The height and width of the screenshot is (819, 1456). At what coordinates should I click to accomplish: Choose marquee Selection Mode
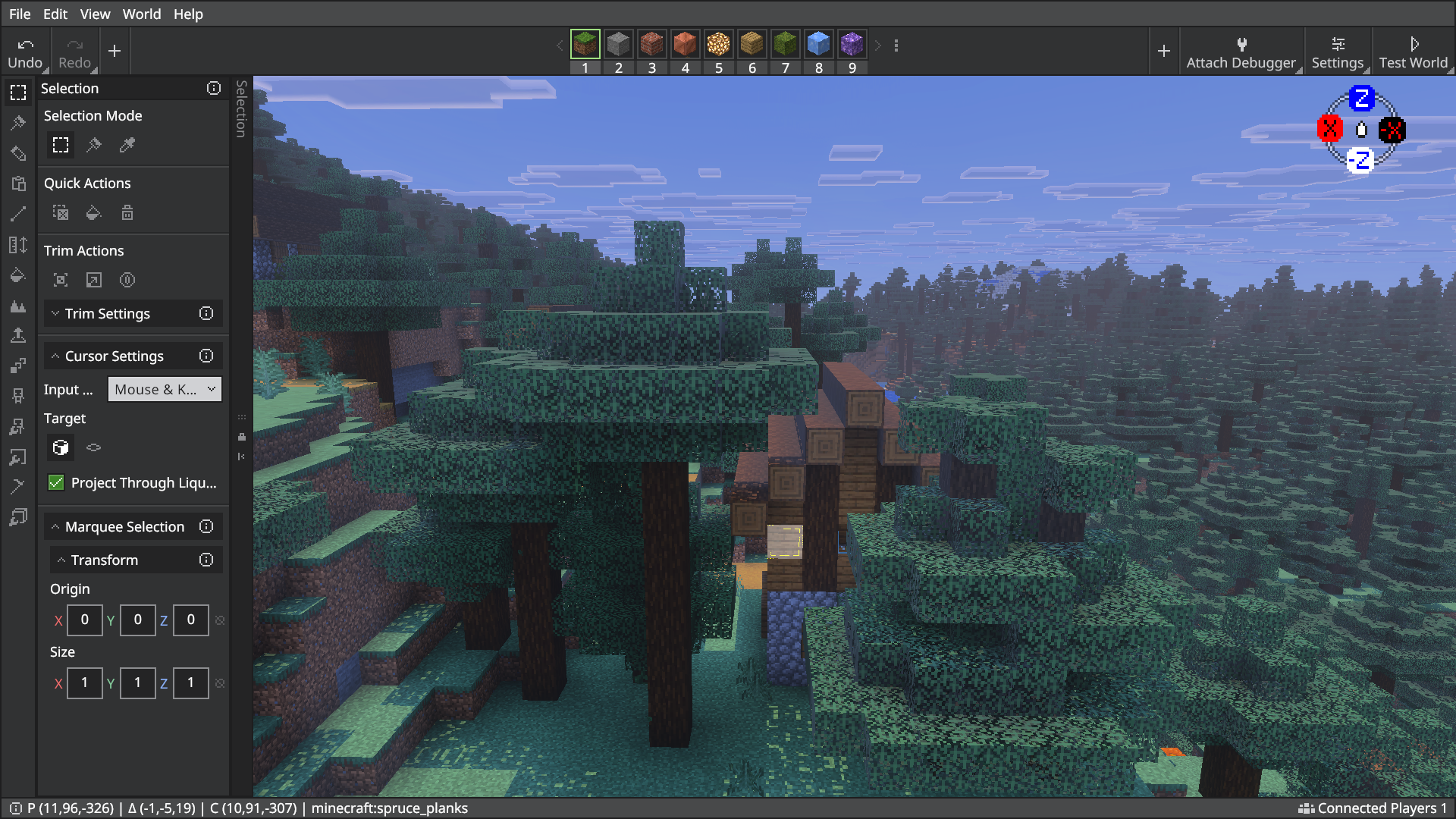click(x=61, y=145)
